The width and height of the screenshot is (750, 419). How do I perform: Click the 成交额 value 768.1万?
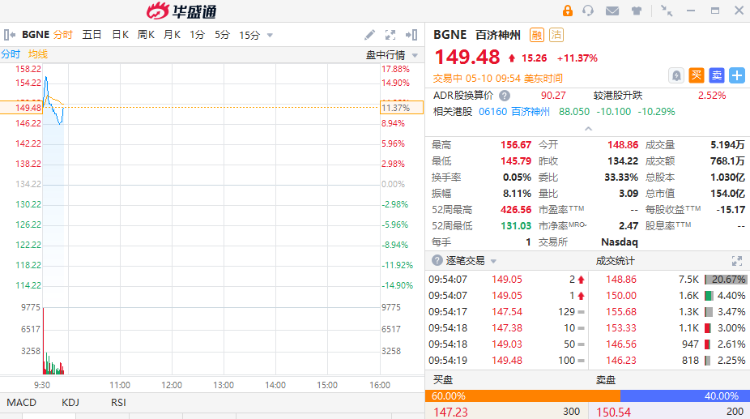point(728,161)
